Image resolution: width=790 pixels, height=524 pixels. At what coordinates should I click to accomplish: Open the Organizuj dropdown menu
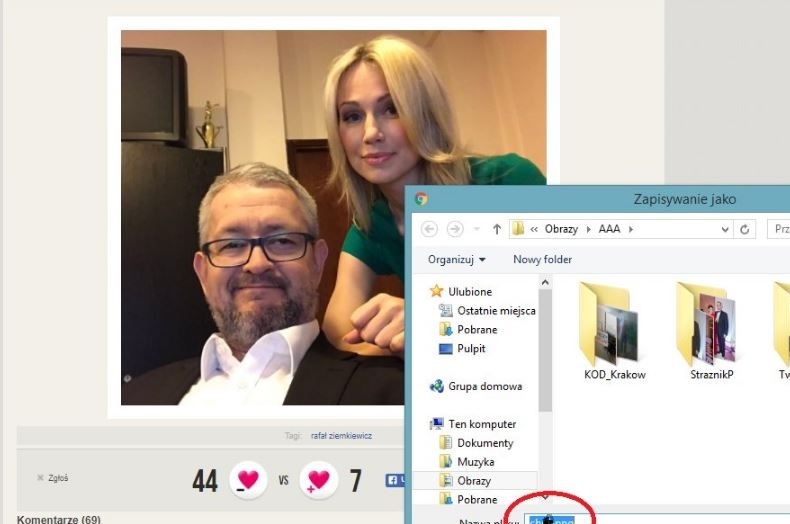[x=457, y=259]
